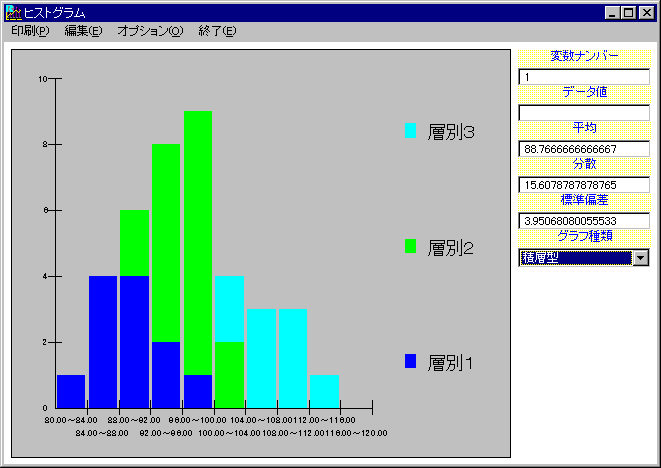The height and width of the screenshot is (468, 661).
Task: Select the tallest green histogram bar
Action: point(198,240)
